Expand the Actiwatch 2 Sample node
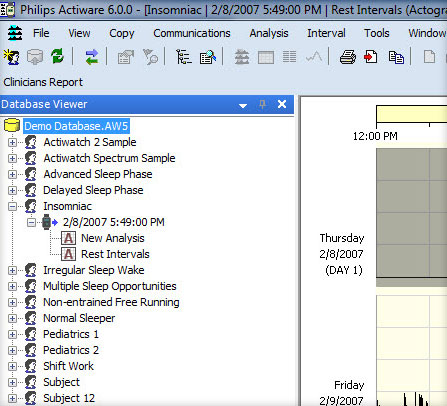 (x=12, y=142)
